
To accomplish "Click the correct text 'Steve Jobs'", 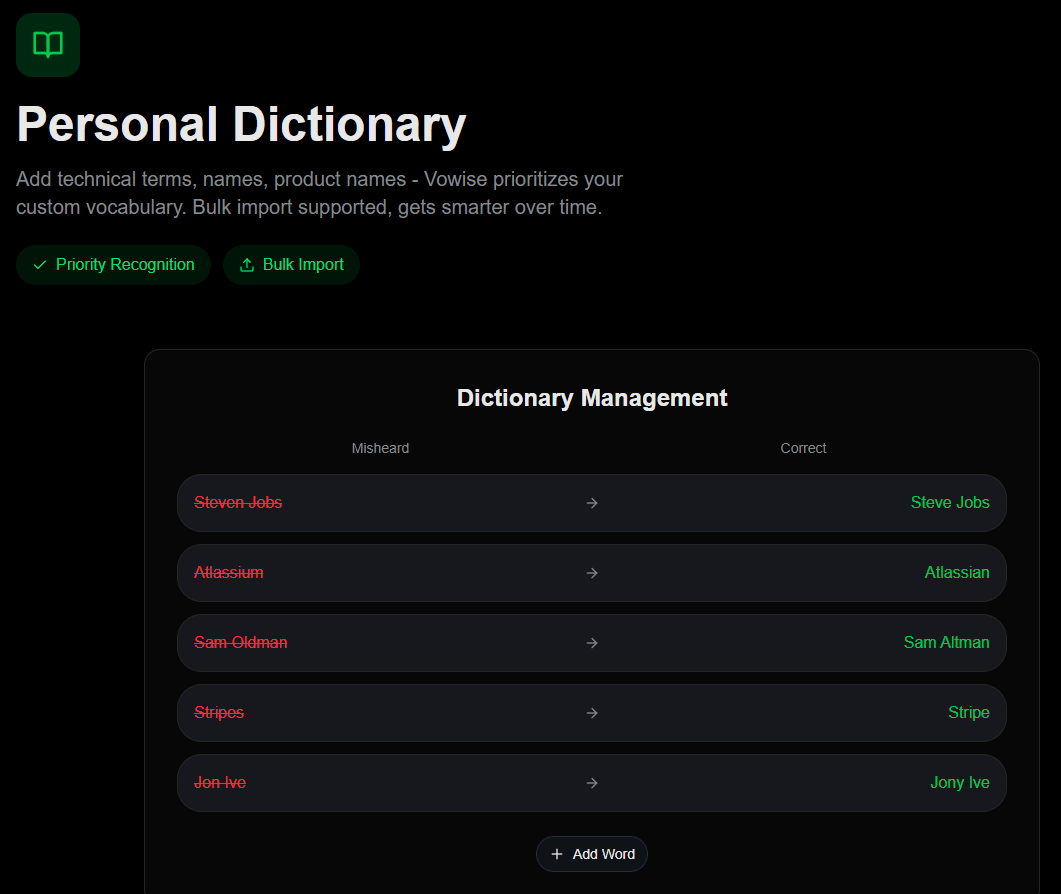I will (x=950, y=502).
